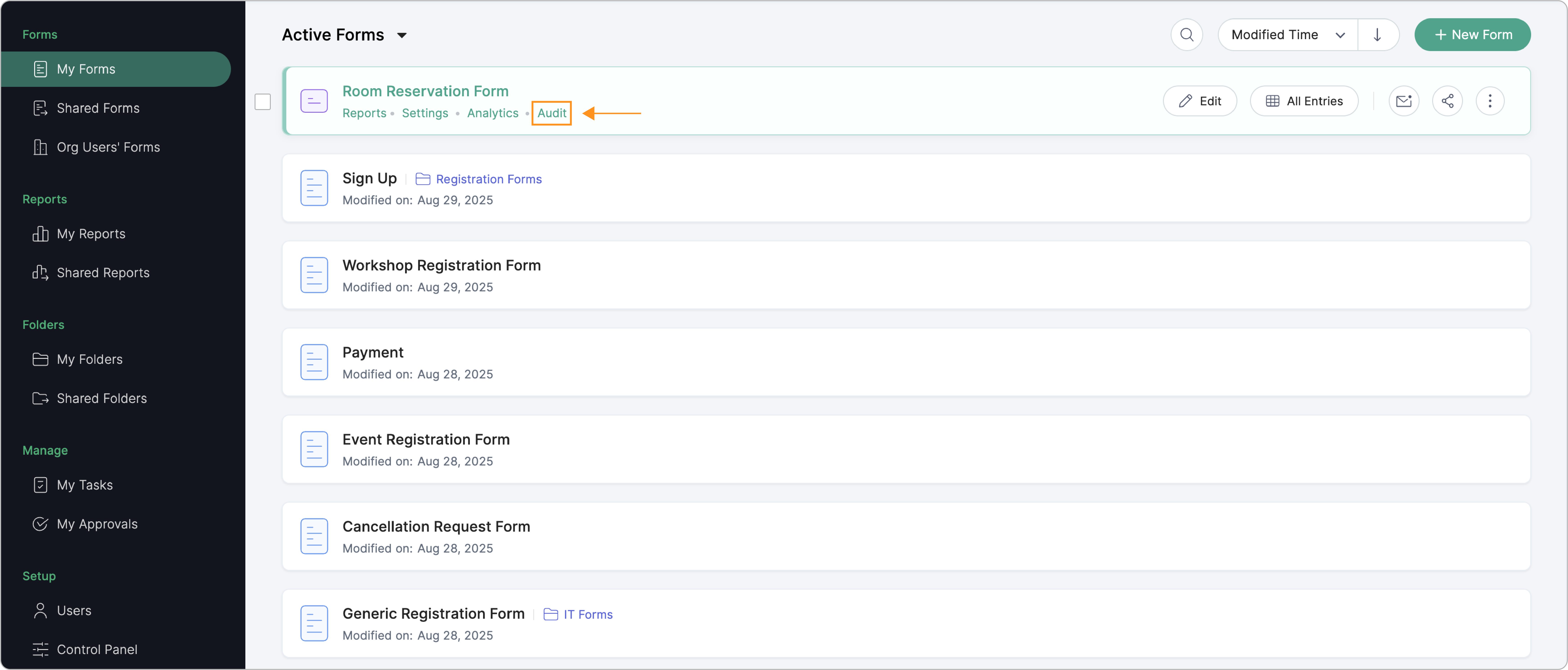Screen dimensions: 1568x670
Task: Open Analytics link under Room Reservation Form
Action: (x=493, y=113)
